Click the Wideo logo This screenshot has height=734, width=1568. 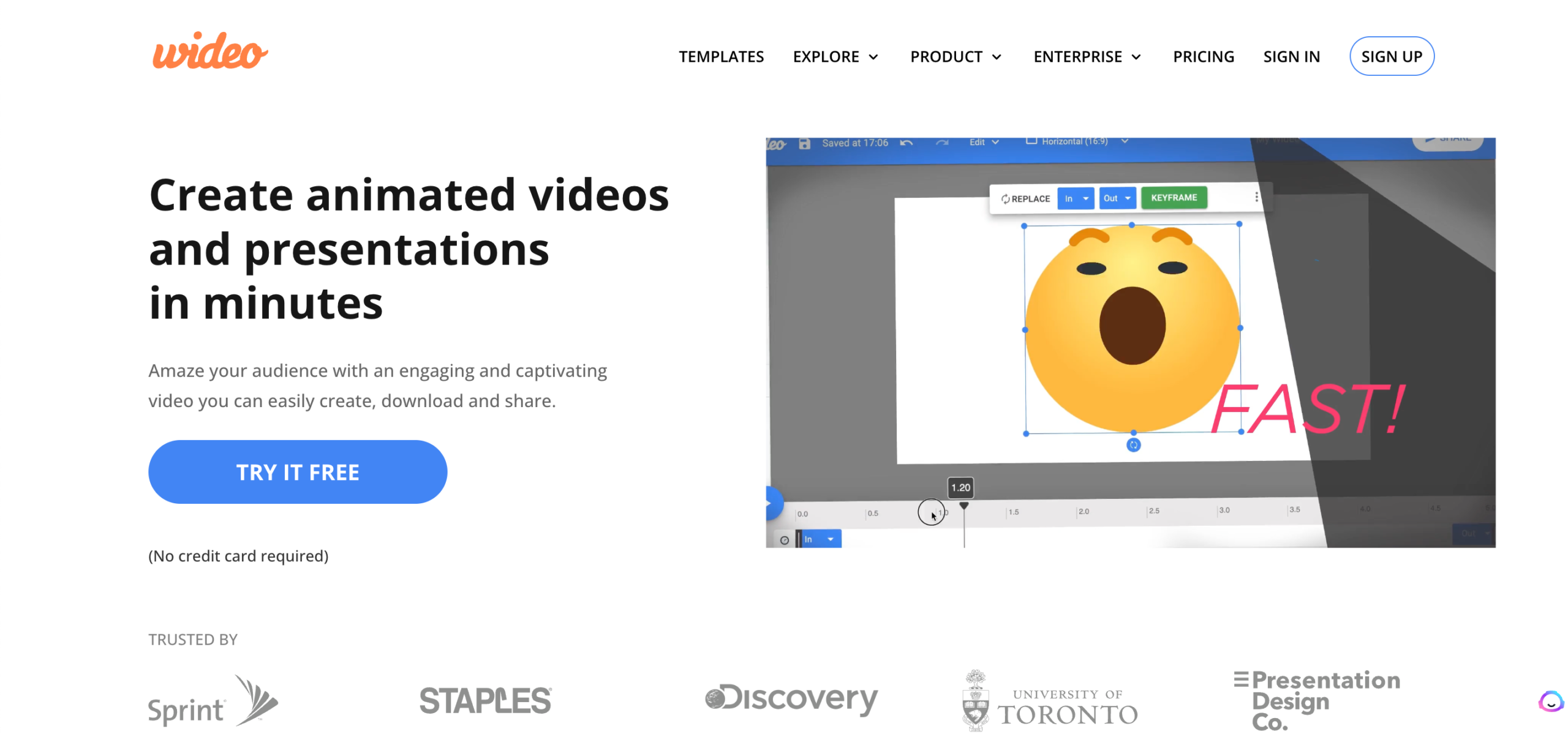pyautogui.click(x=209, y=51)
